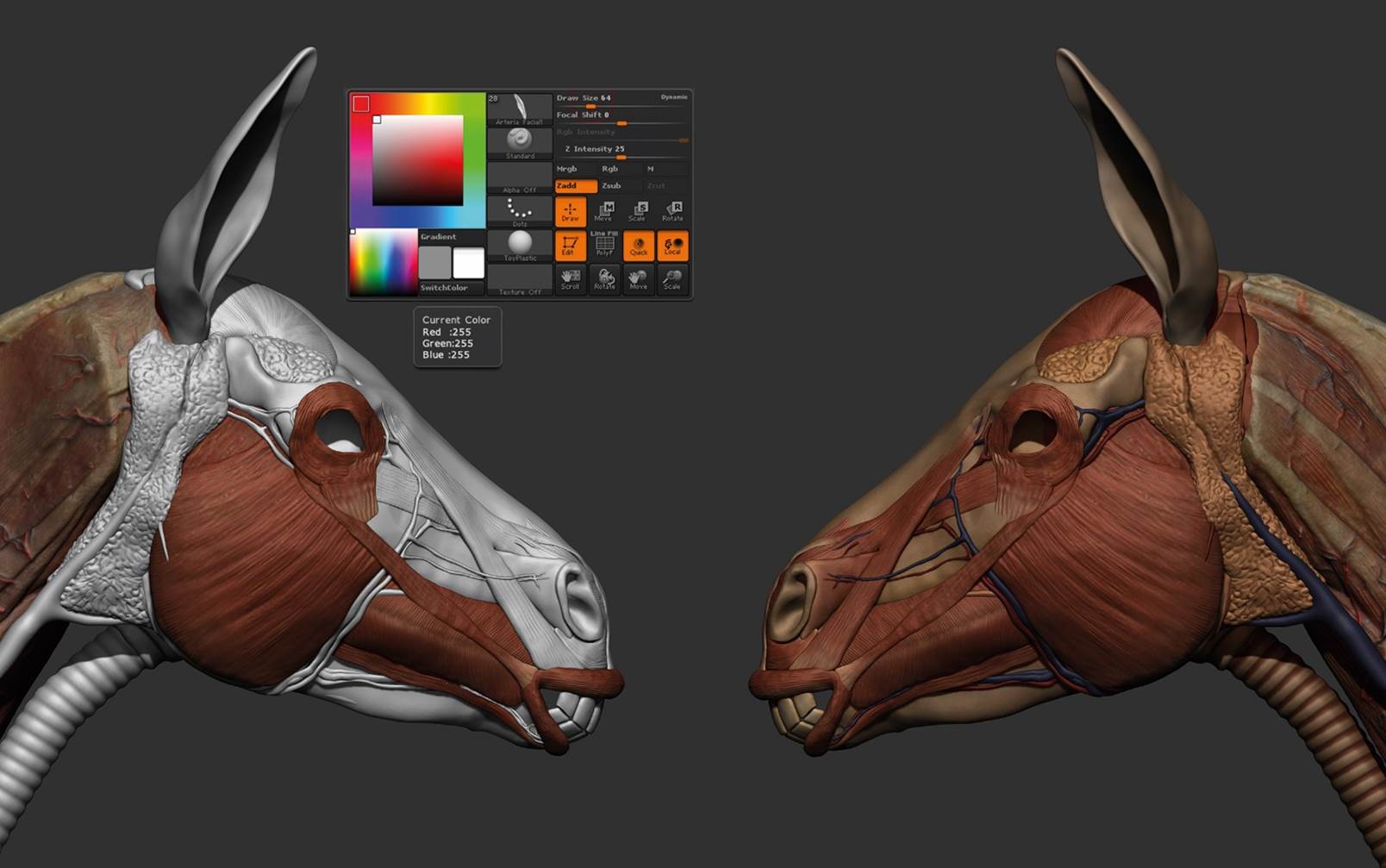Click the SwitchColor button
The height and width of the screenshot is (868, 1386).
pos(444,288)
